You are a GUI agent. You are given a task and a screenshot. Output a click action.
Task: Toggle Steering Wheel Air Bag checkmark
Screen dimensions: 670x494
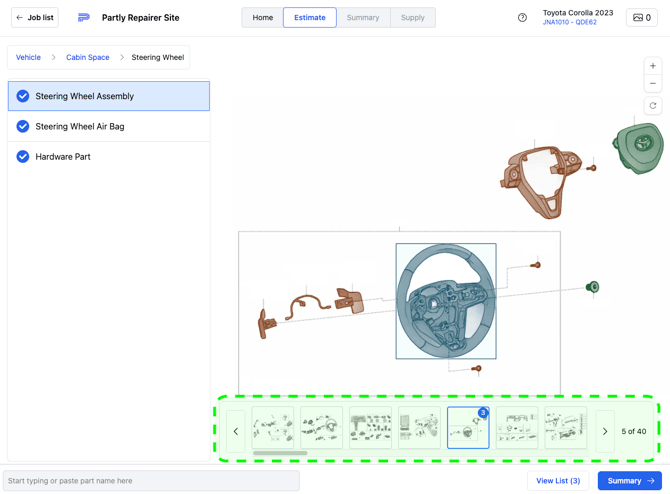coord(23,126)
